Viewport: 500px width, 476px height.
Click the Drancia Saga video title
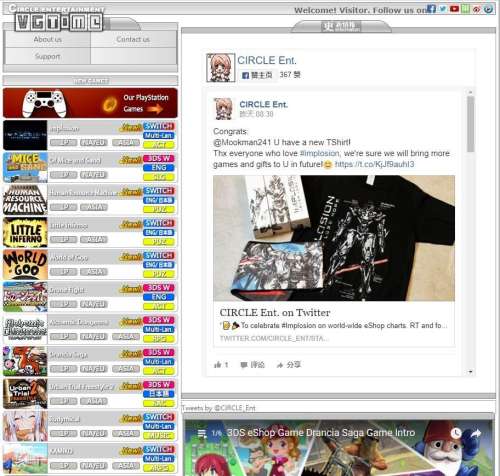tap(321, 433)
